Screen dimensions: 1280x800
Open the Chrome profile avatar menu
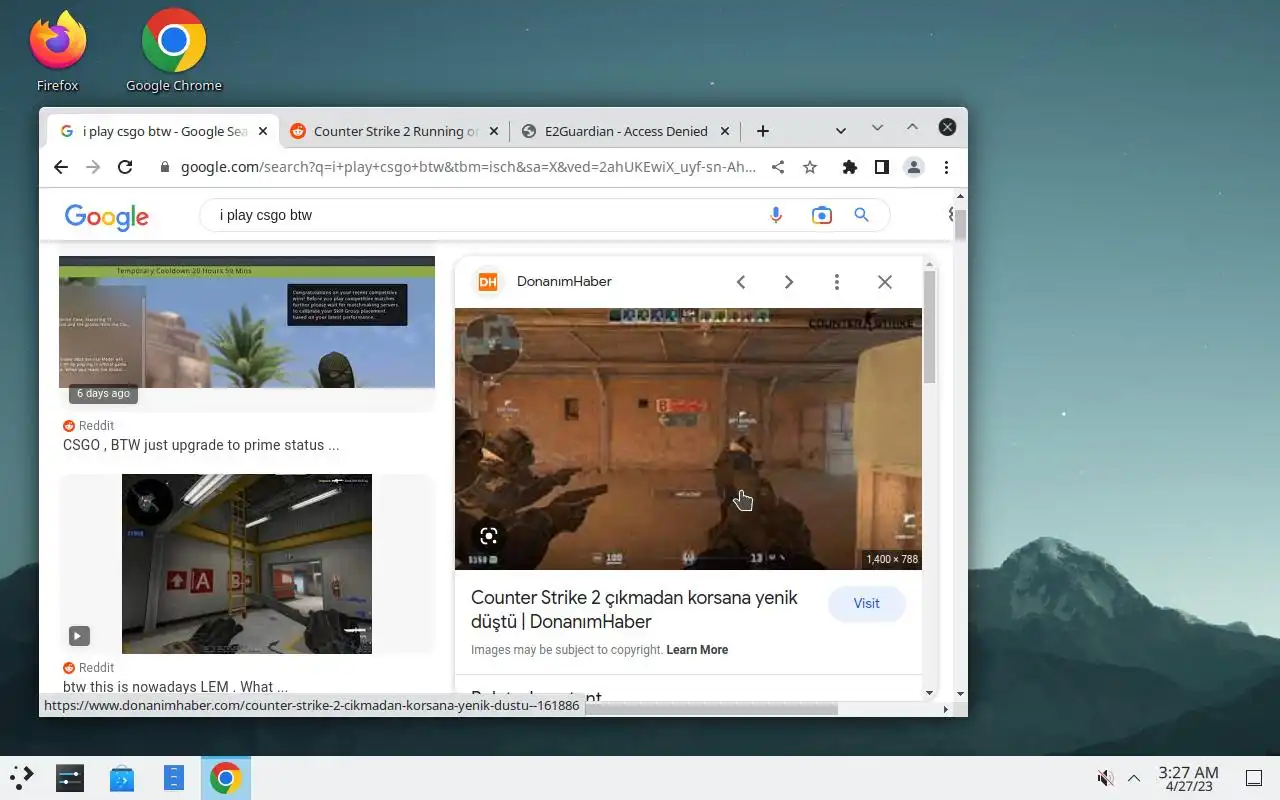point(914,167)
